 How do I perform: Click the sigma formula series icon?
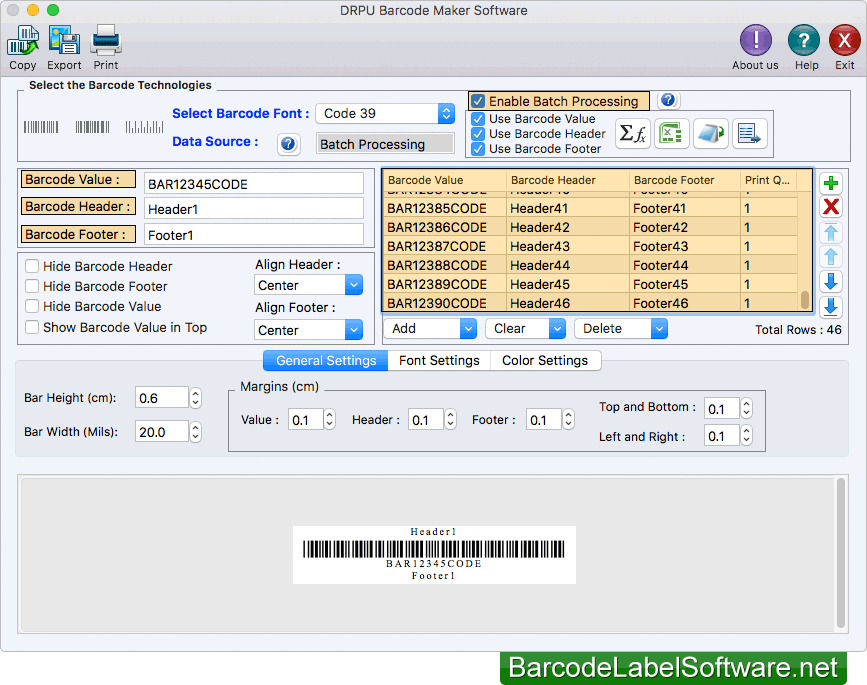point(631,133)
